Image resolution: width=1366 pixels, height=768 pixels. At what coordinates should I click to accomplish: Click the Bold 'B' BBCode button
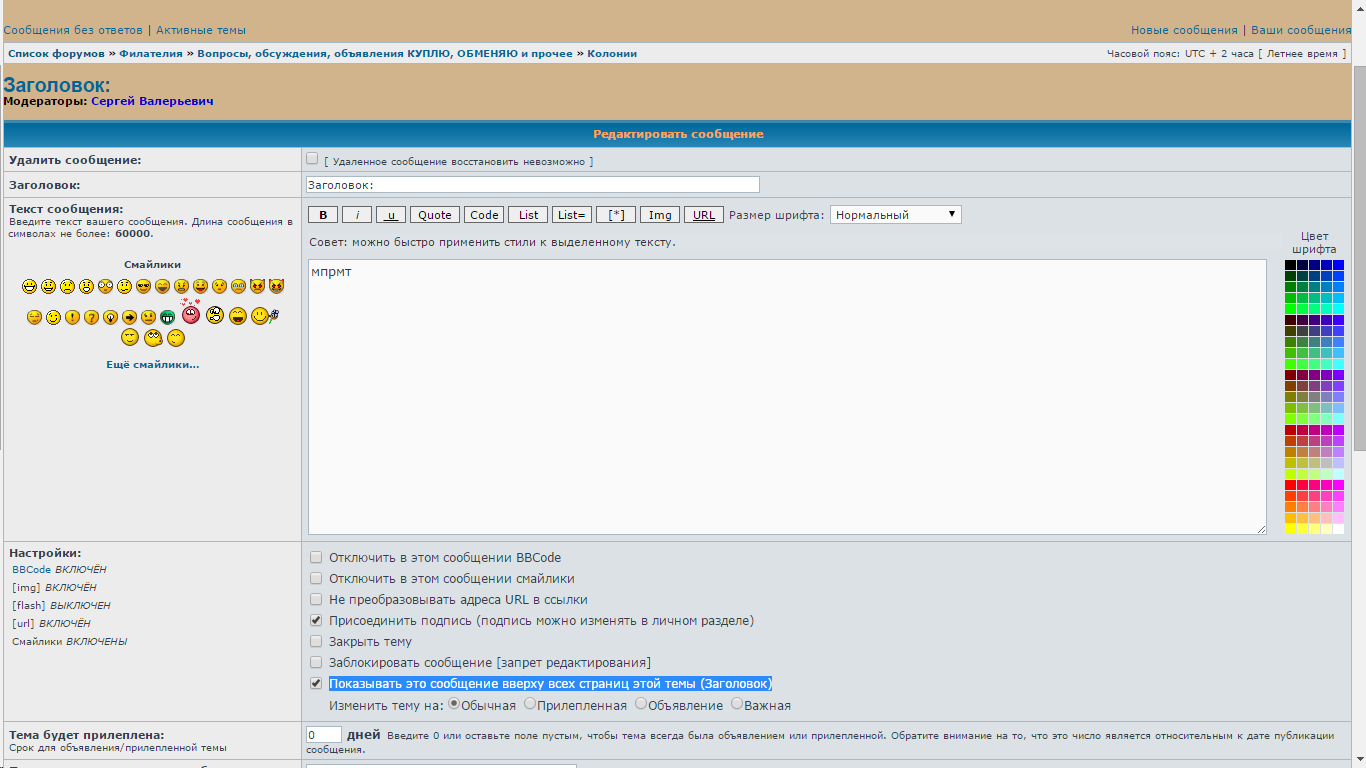pos(322,215)
